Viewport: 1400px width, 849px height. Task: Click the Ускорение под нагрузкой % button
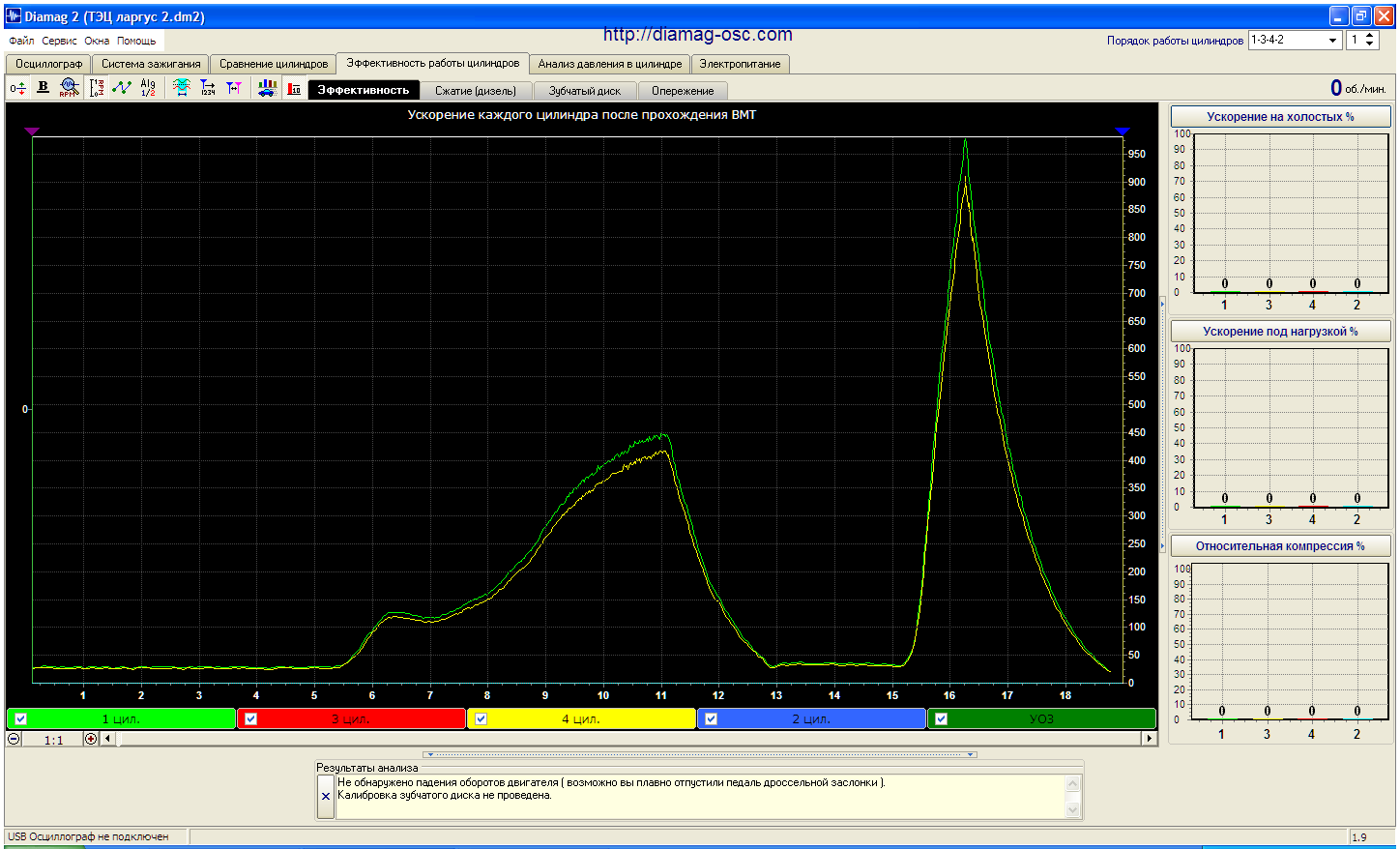click(1280, 331)
